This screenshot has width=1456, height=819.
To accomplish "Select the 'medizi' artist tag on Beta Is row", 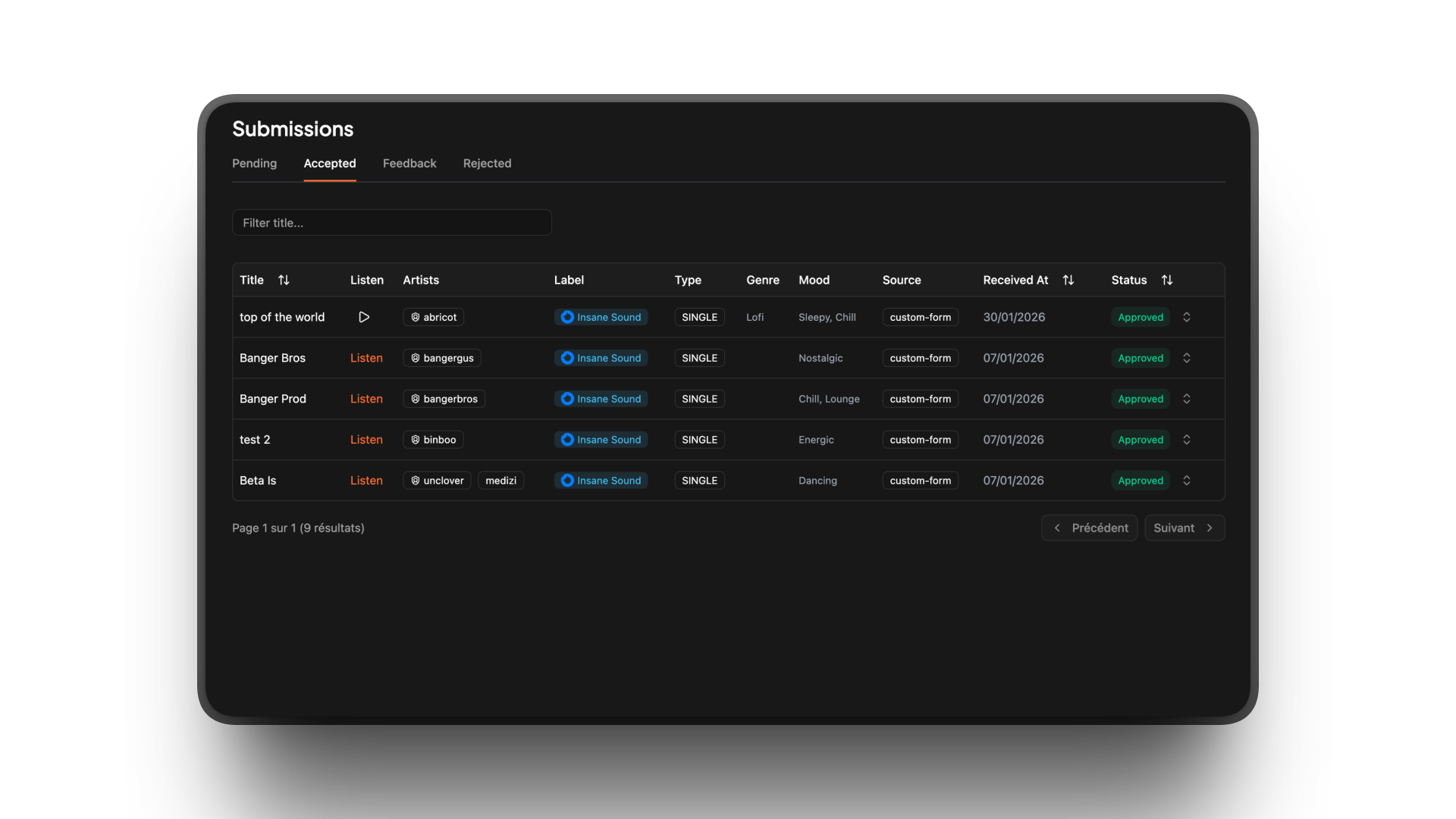I will pos(500,480).
